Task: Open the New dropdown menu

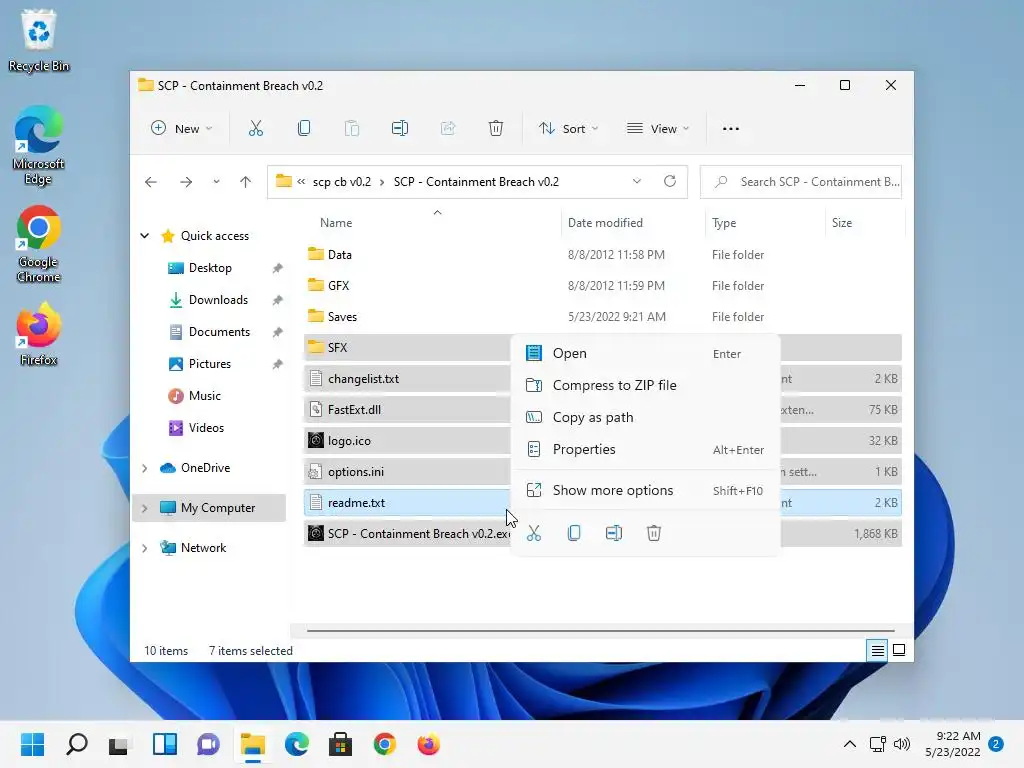Action: coord(182,129)
